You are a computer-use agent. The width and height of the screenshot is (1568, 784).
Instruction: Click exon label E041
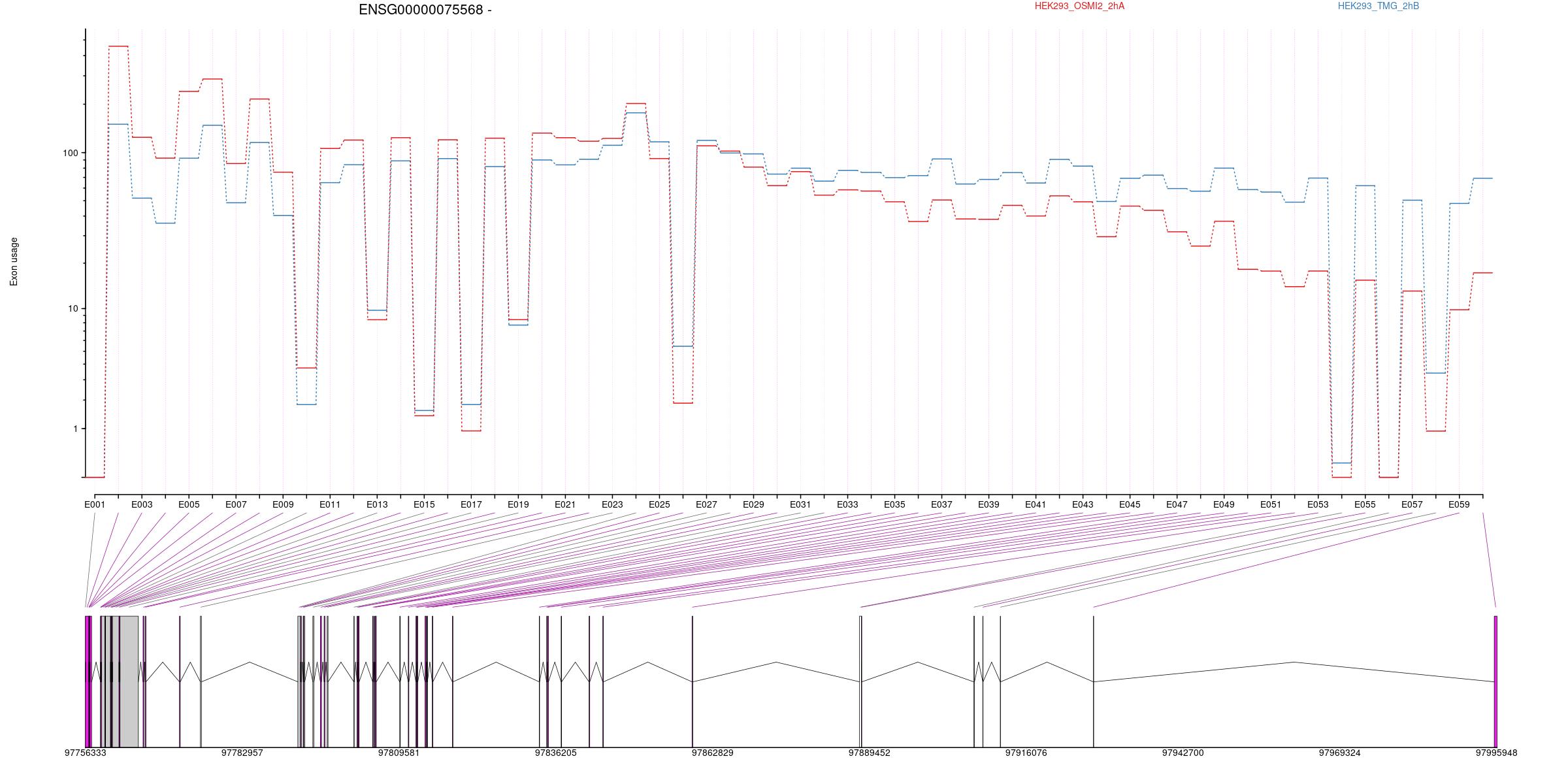(1036, 504)
